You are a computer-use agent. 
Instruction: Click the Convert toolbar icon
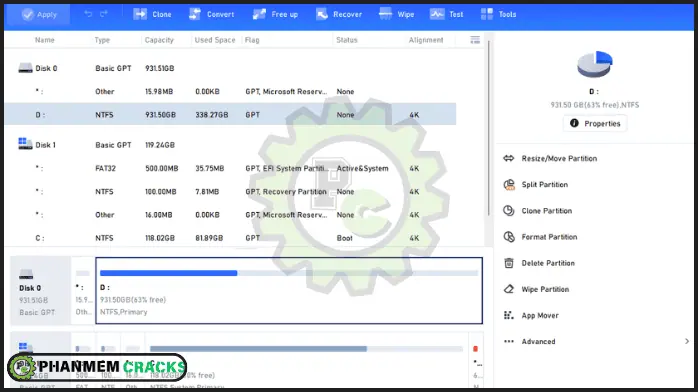point(195,14)
